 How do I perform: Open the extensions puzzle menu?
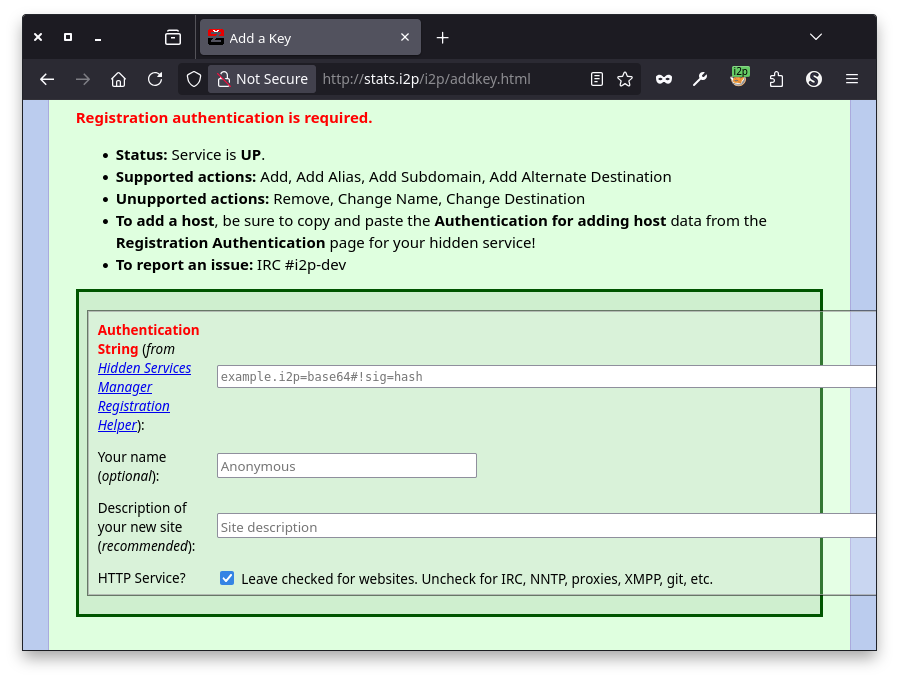776,79
